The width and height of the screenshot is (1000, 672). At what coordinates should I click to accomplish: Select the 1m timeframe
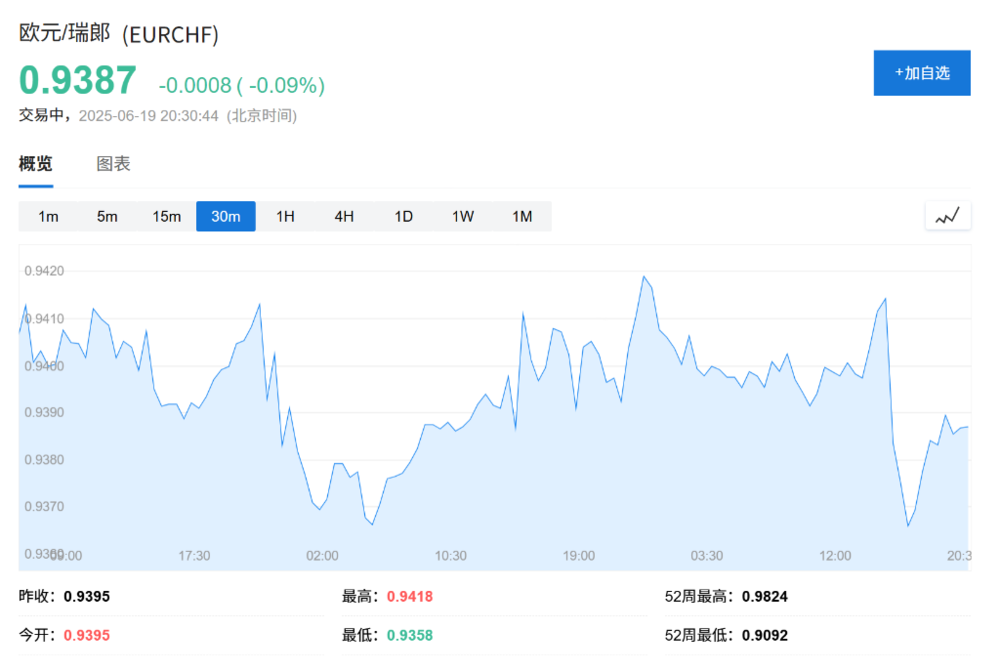[x=48, y=216]
